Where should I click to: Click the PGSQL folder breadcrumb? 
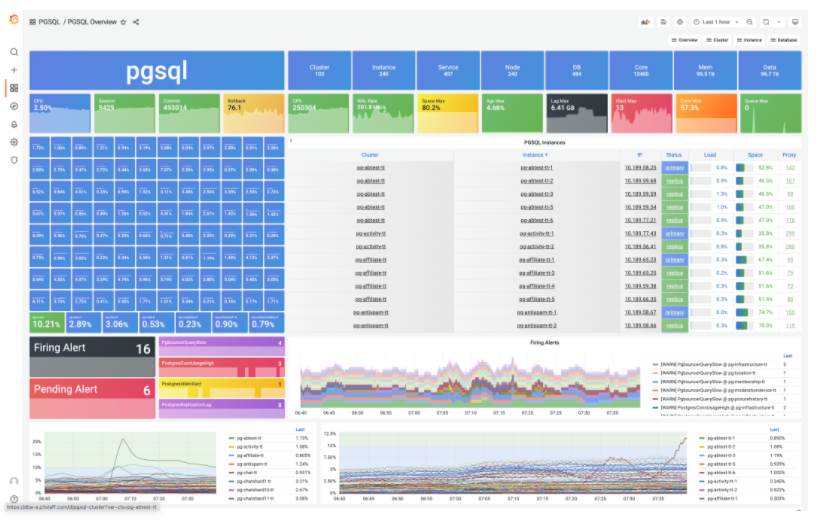pyautogui.click(x=49, y=22)
